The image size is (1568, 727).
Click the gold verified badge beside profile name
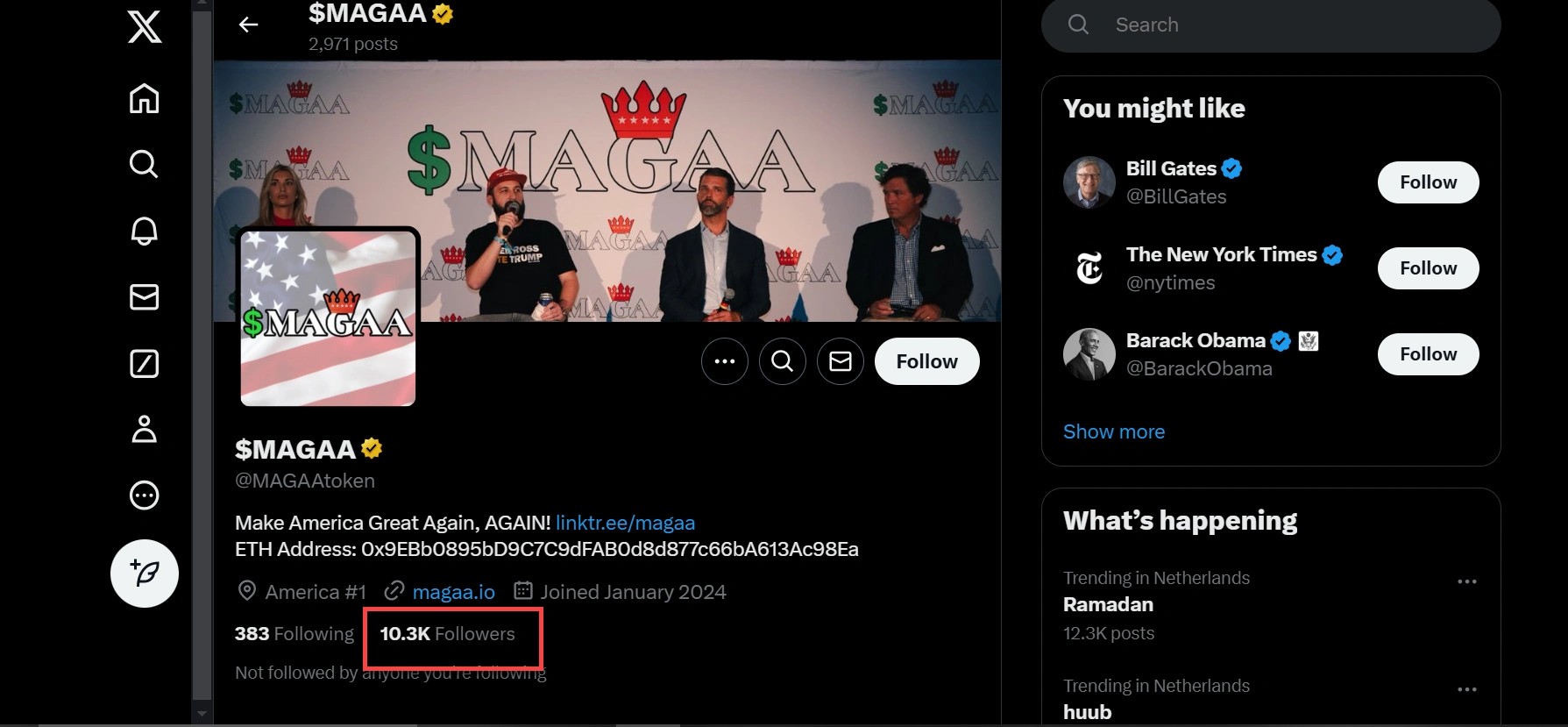coord(372,448)
